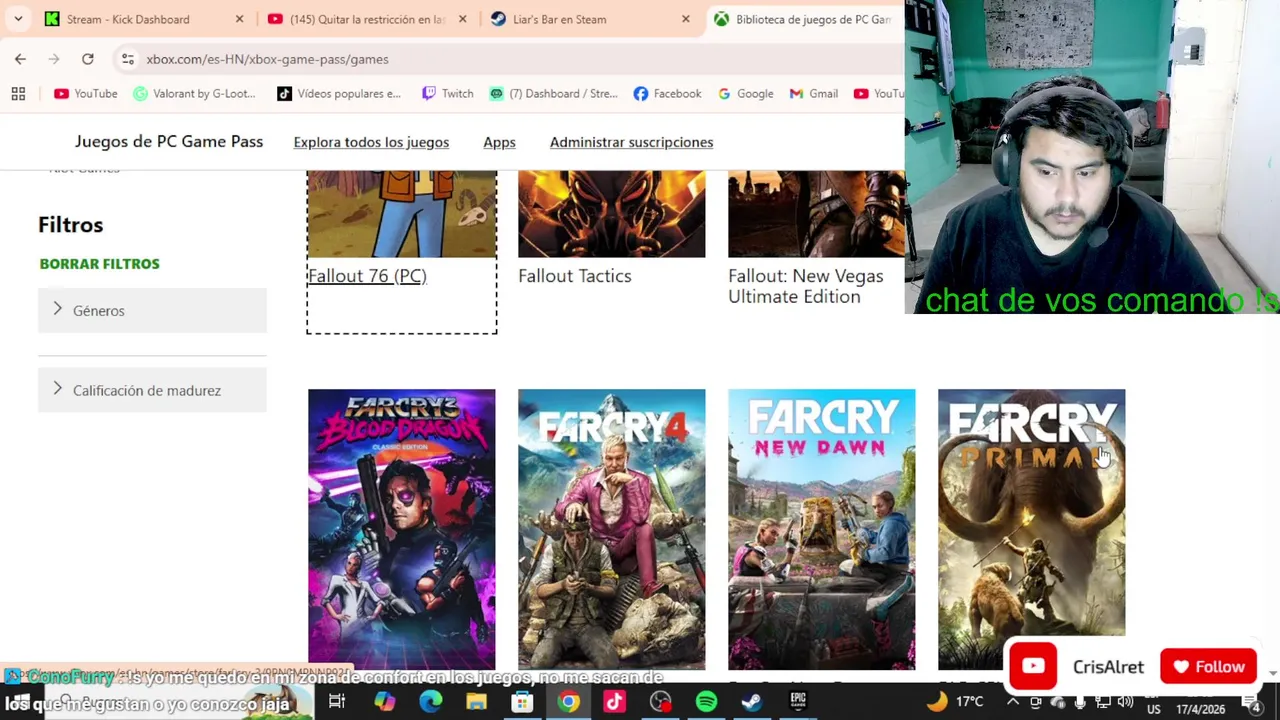Click the Fallout 76 cover art
Viewport: 1280px width, 720px height.
pyautogui.click(x=402, y=214)
